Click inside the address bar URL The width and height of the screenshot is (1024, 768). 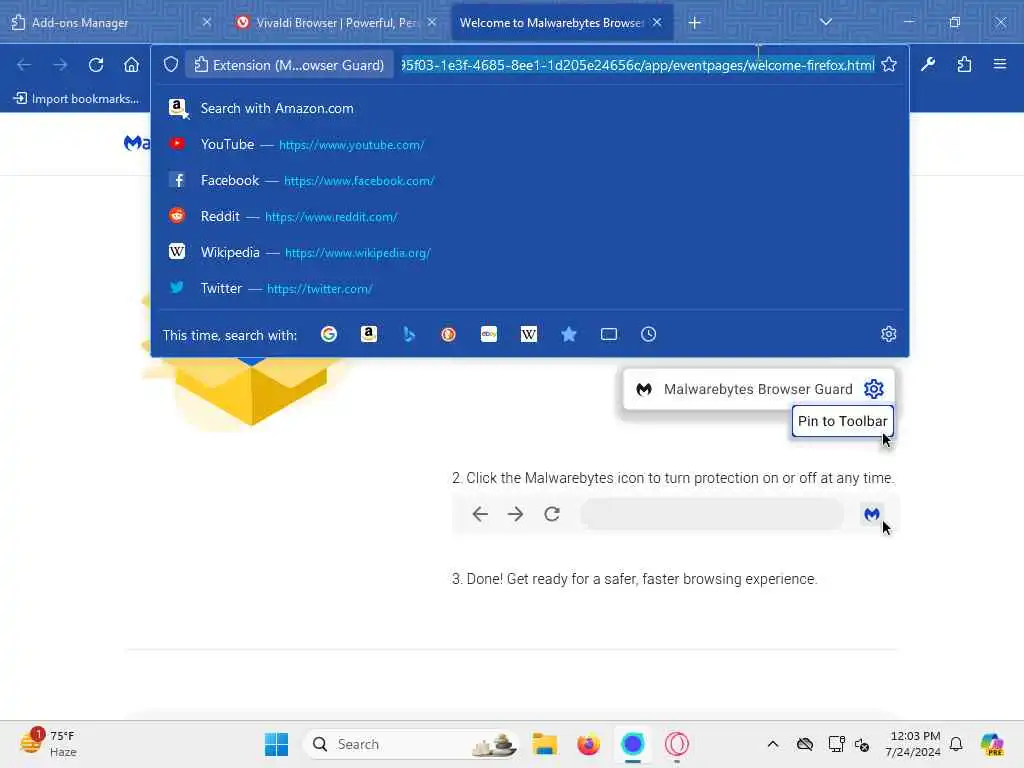637,65
